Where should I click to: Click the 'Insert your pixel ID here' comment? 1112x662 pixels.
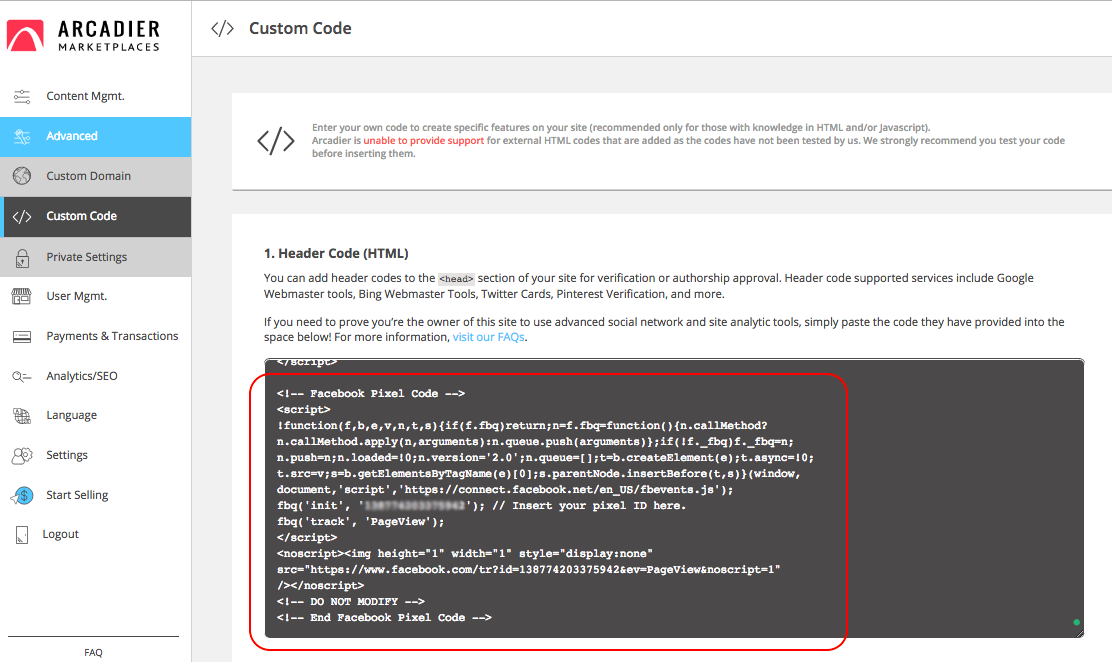(589, 505)
